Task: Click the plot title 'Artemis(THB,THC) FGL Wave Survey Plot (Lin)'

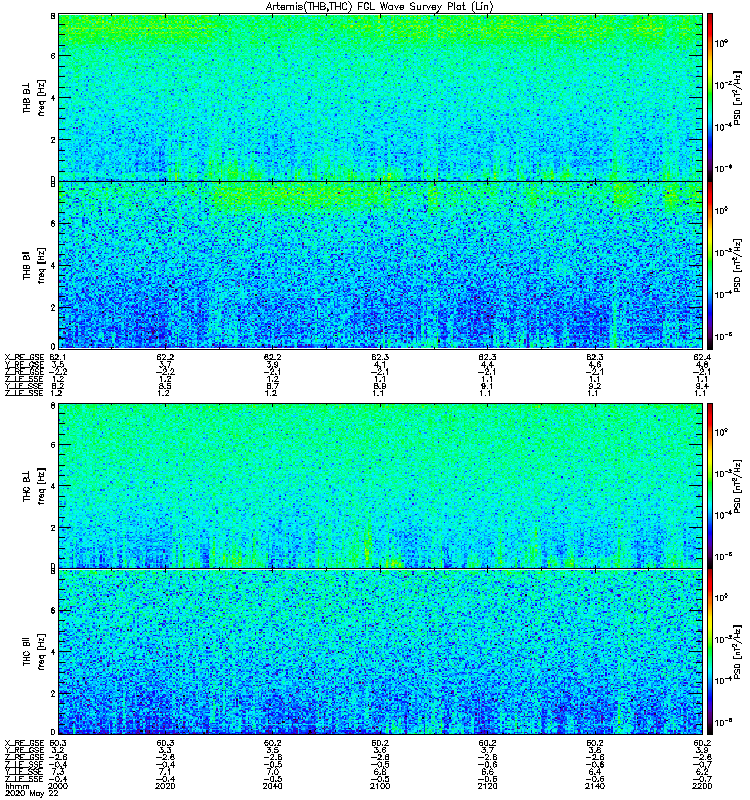Action: [x=380, y=7]
